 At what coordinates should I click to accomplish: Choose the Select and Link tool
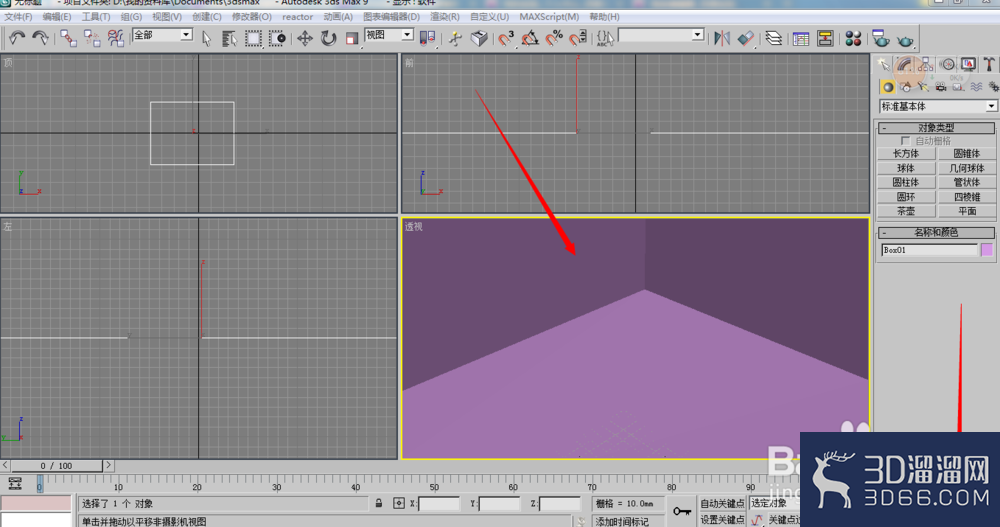(68, 38)
